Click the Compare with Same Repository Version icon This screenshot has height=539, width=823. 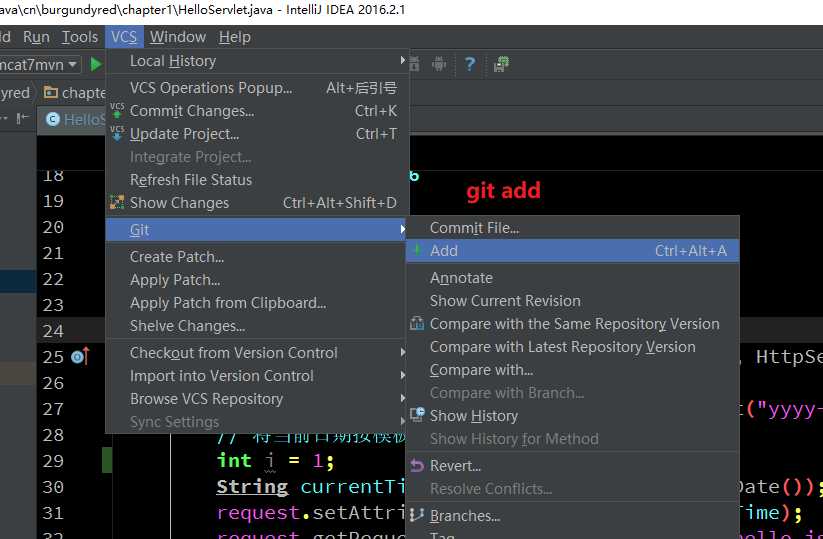coord(417,323)
